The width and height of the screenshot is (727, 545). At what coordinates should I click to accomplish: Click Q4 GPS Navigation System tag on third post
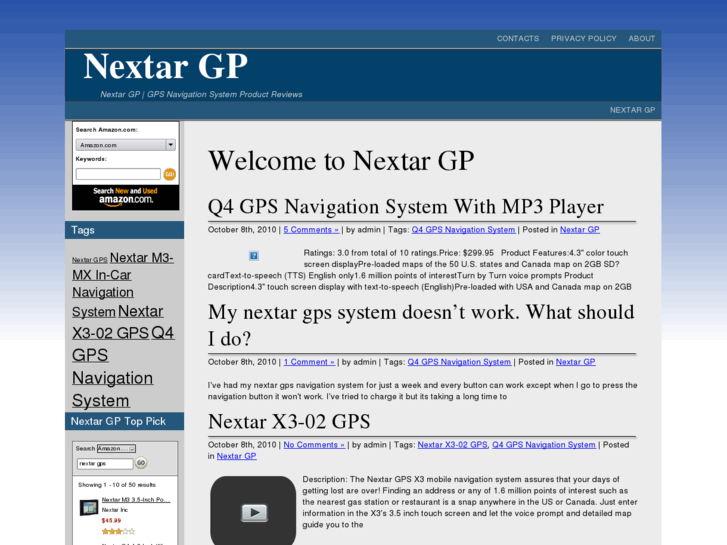(x=544, y=445)
